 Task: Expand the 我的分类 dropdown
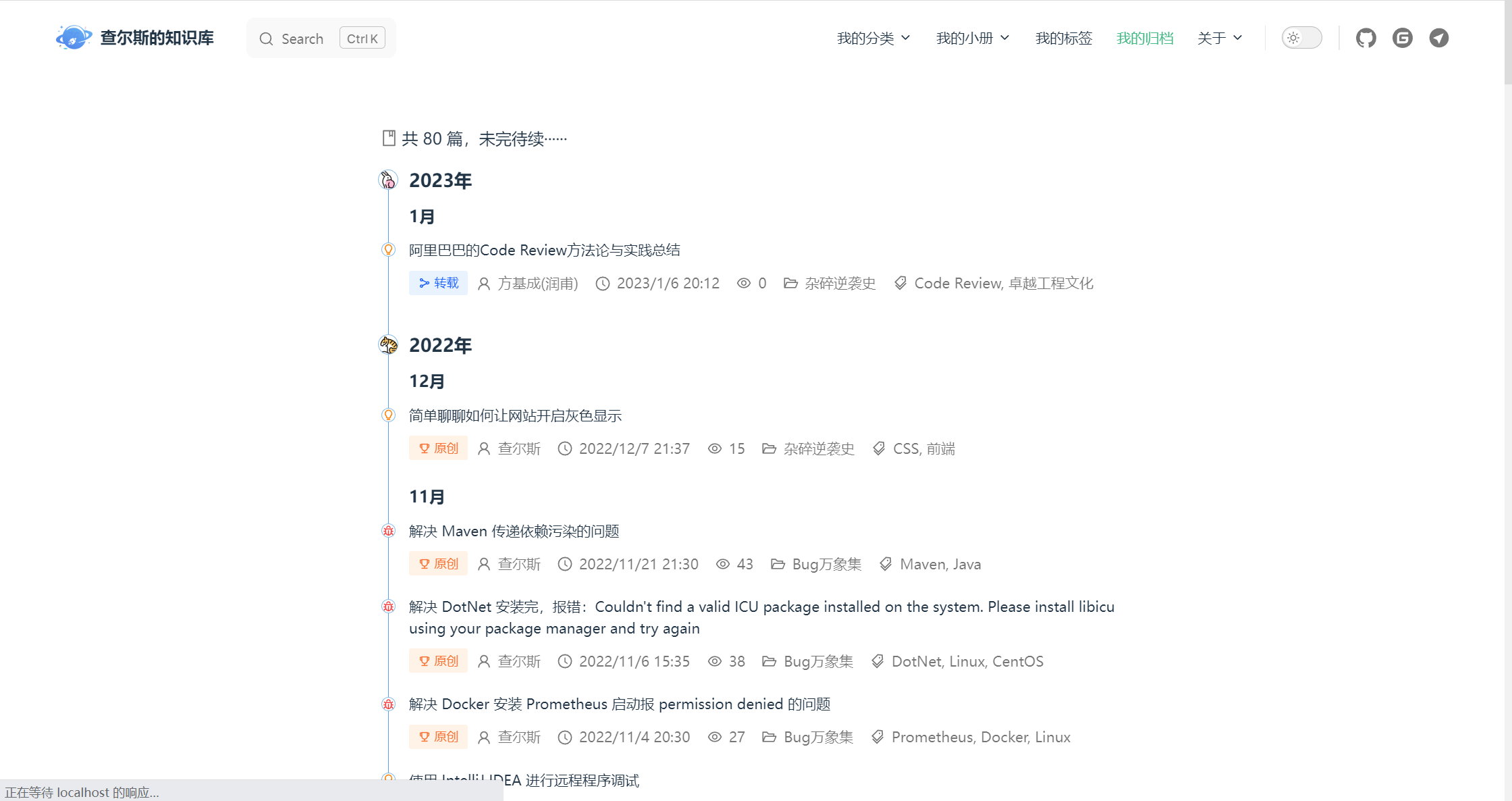(x=873, y=38)
